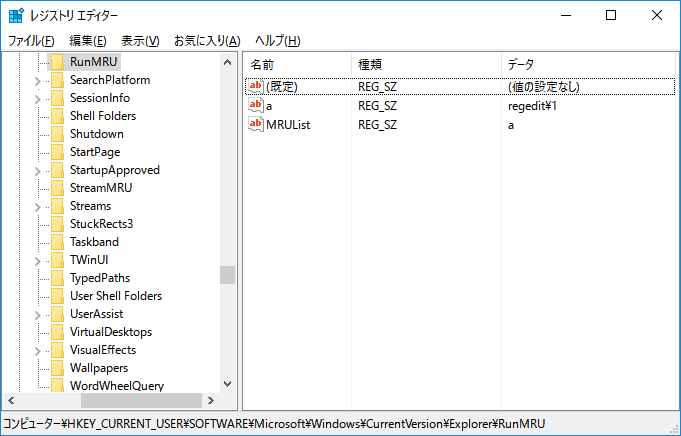
Task: Expand the SessionInfo key
Action: click(37, 99)
